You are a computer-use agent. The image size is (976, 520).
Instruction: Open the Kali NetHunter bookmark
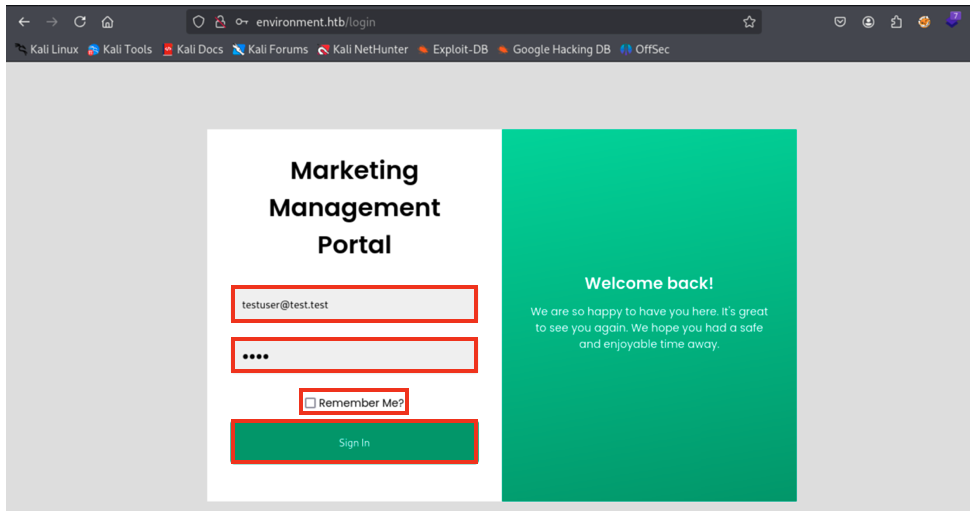363,49
